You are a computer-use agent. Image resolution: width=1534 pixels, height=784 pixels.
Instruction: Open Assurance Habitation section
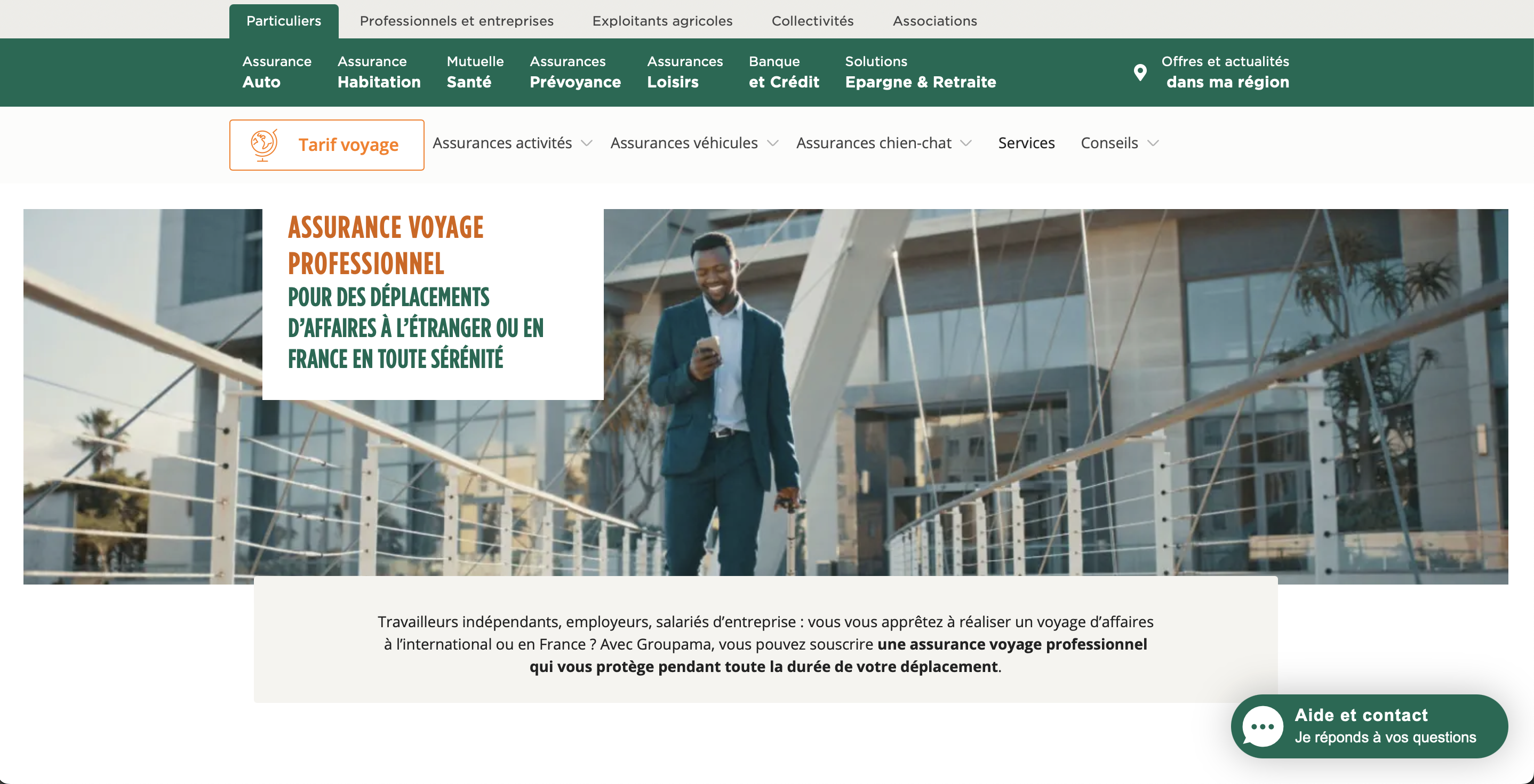tap(379, 72)
